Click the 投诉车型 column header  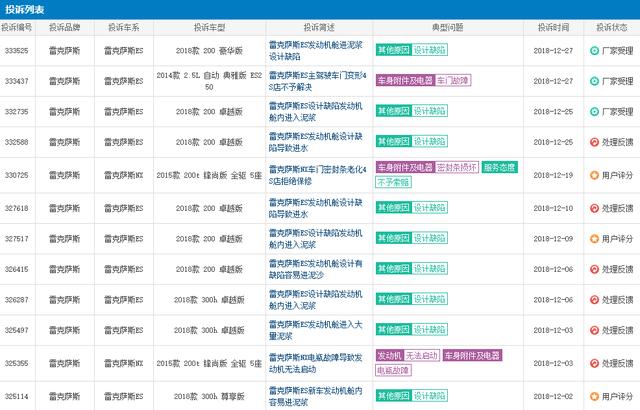point(209,27)
